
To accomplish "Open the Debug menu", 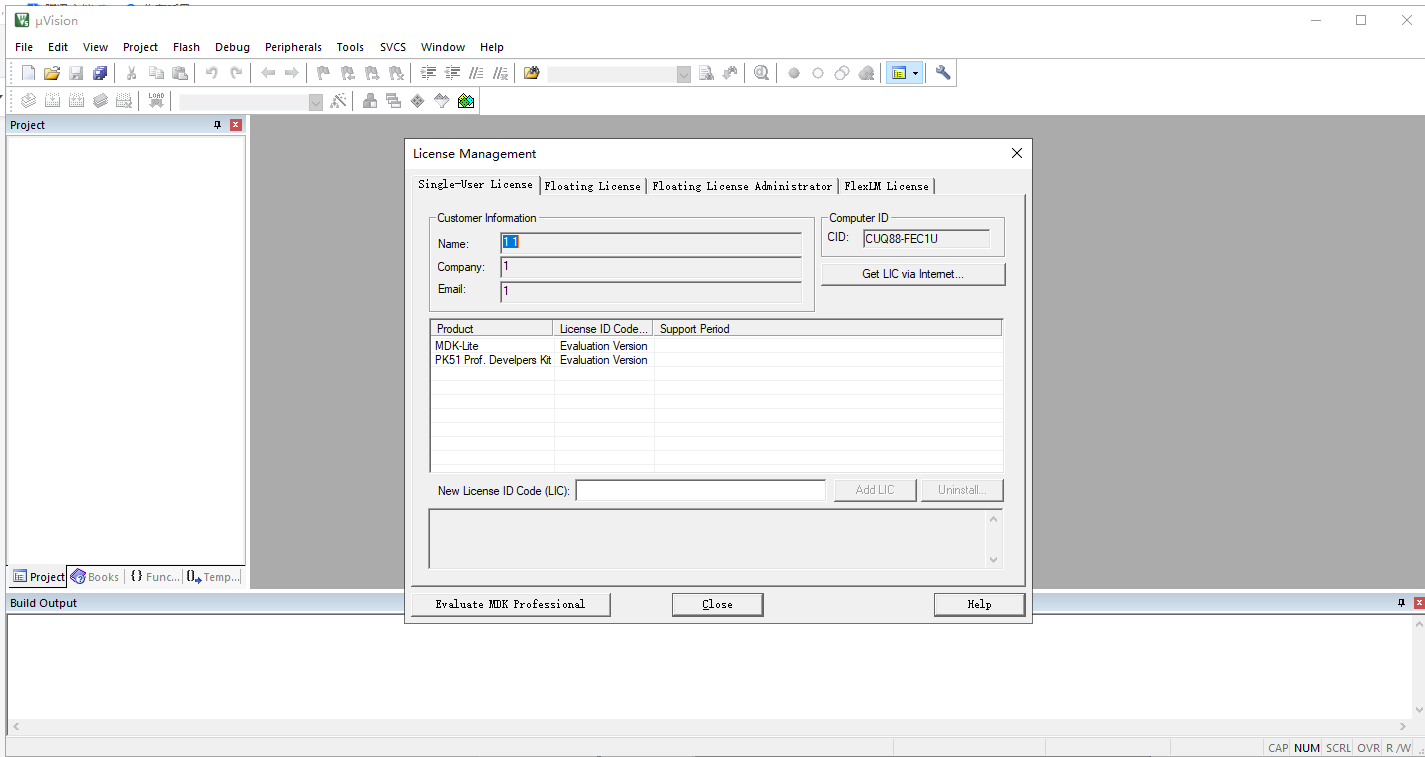I will point(232,47).
